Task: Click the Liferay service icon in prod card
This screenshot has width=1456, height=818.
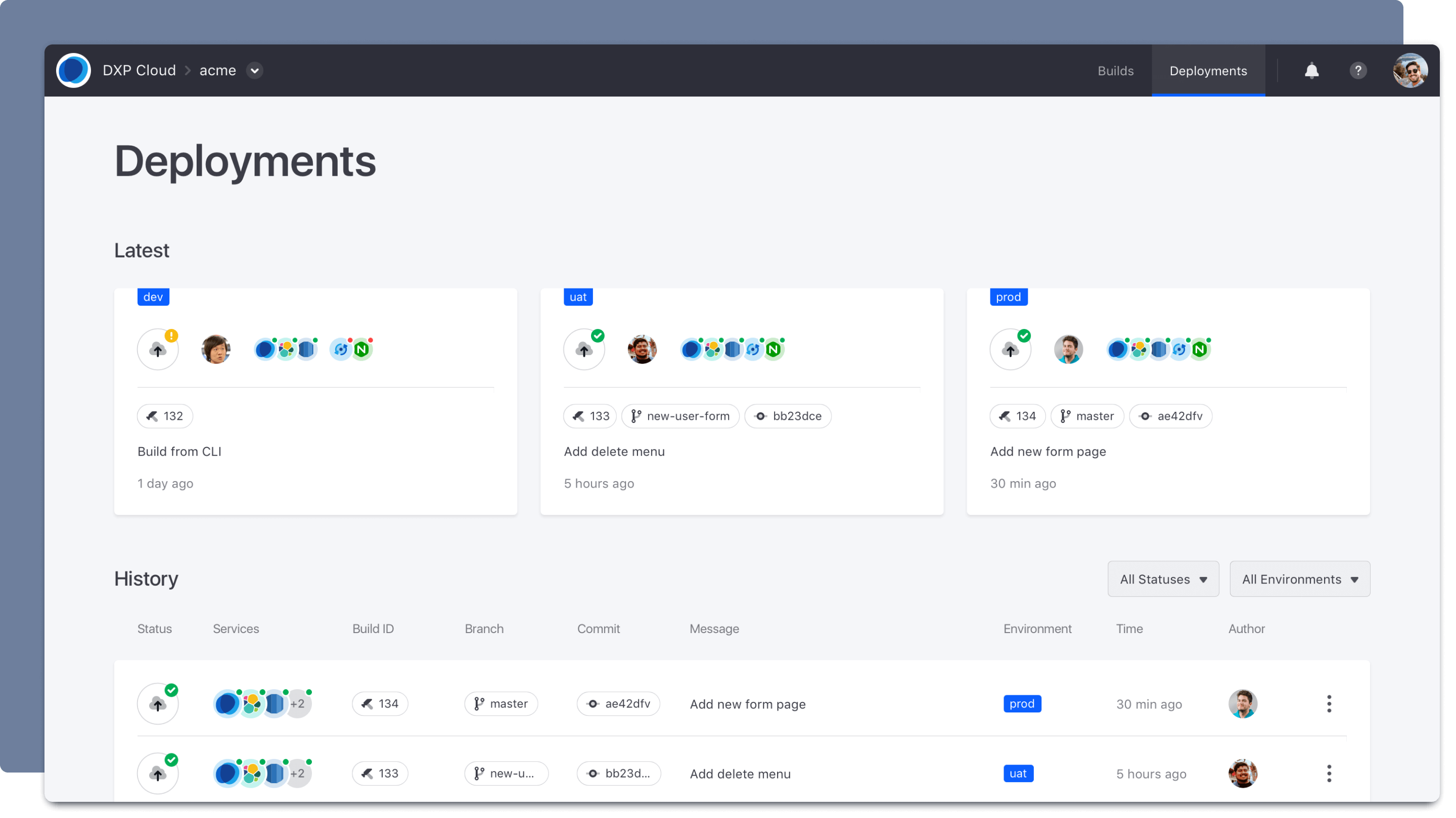Action: (x=1117, y=350)
